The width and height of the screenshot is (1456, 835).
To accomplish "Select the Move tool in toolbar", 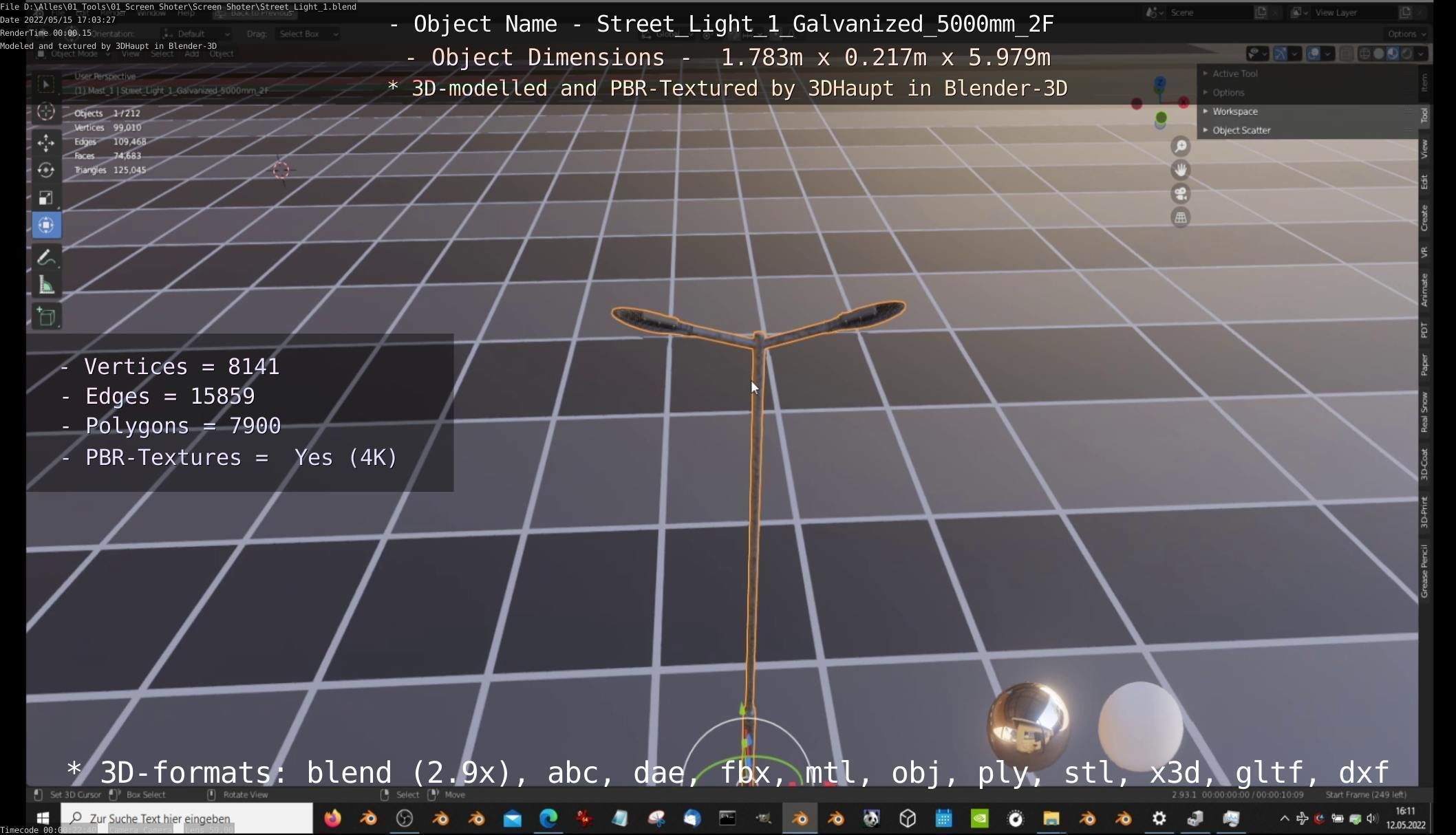I will (x=46, y=142).
